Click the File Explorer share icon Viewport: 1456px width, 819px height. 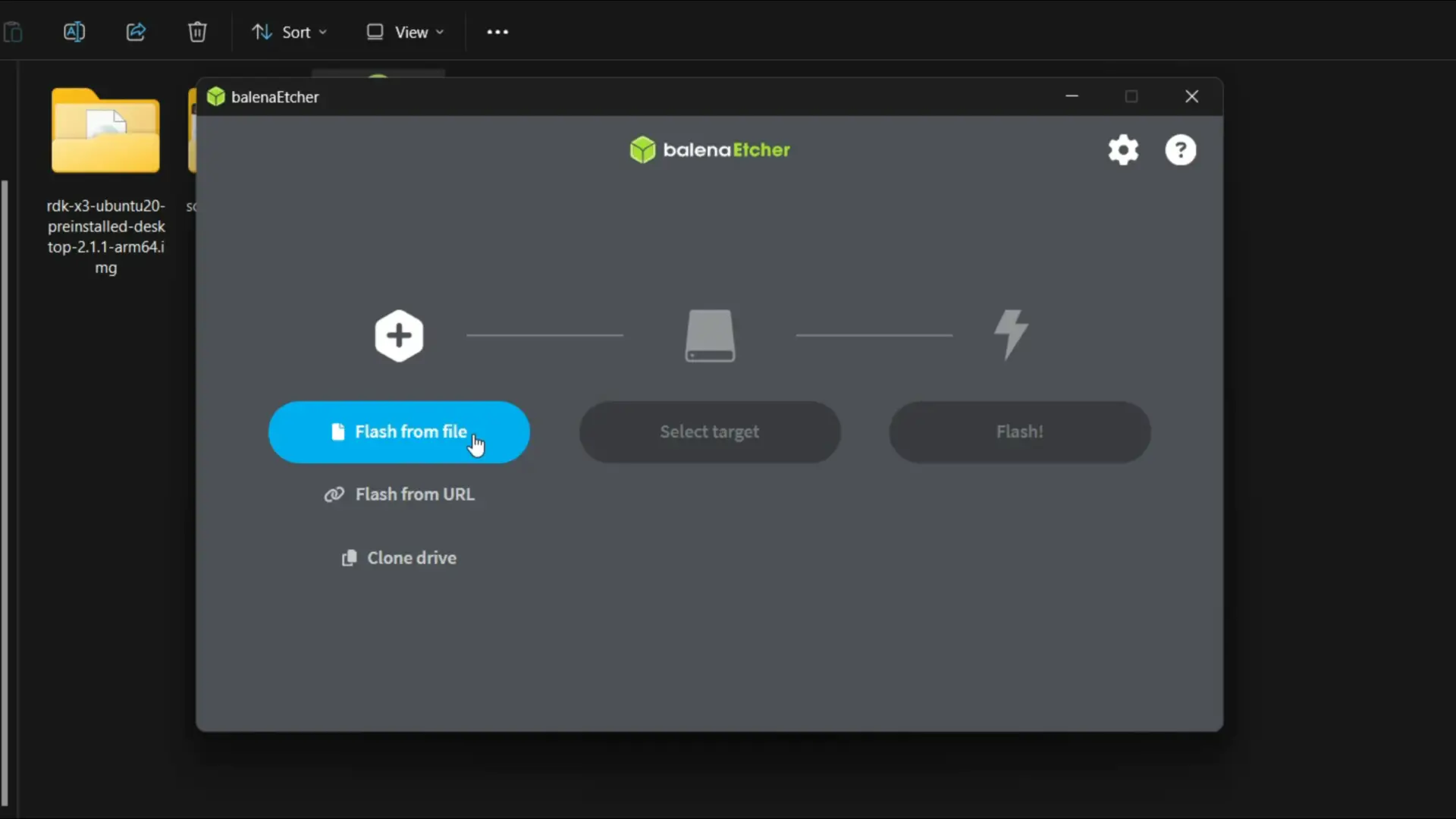pos(136,32)
